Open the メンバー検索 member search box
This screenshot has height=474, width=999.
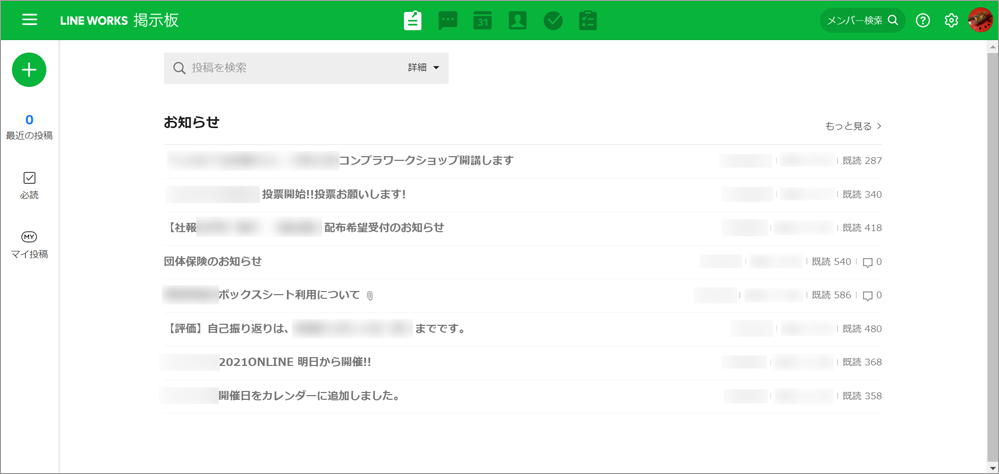[x=861, y=20]
